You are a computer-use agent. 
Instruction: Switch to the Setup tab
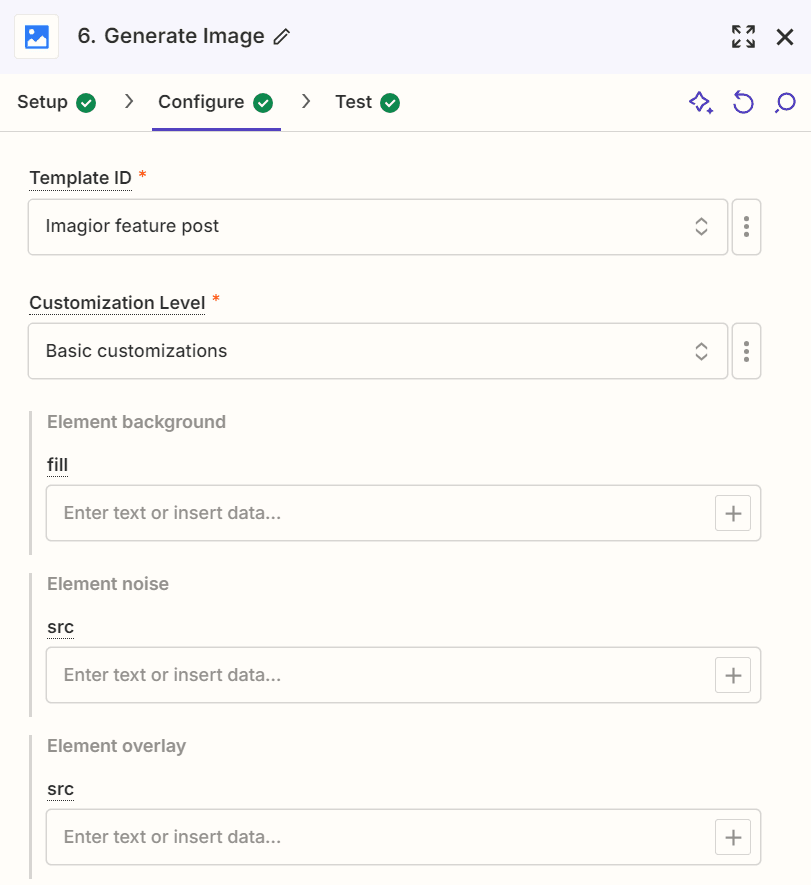tap(43, 102)
